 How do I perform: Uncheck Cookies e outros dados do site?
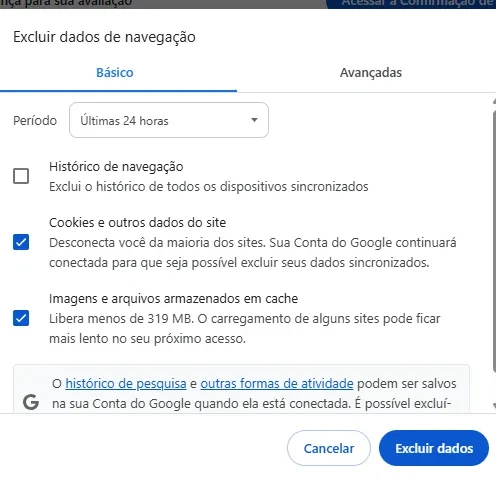click(x=21, y=242)
